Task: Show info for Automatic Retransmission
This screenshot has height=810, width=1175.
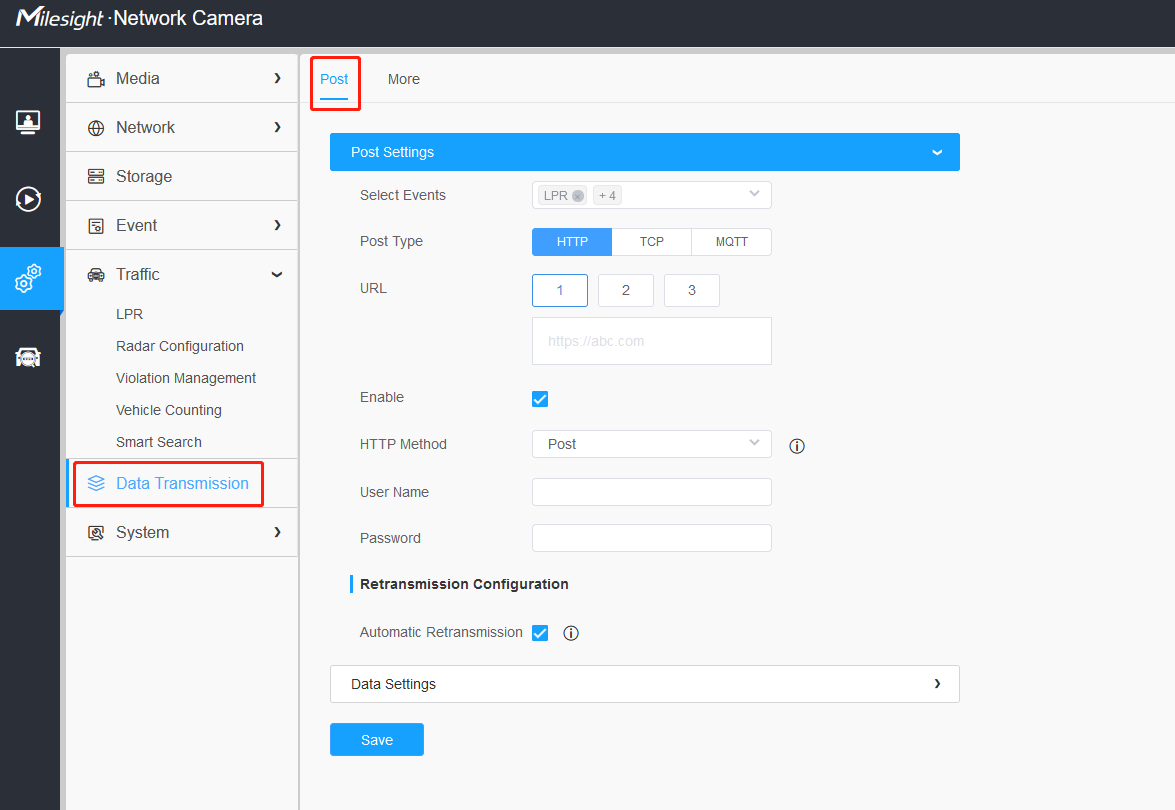Action: 571,633
